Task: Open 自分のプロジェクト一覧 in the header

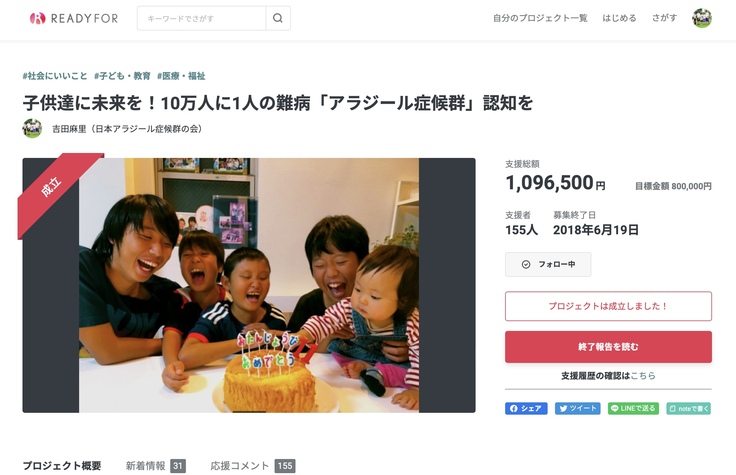Action: click(x=540, y=18)
